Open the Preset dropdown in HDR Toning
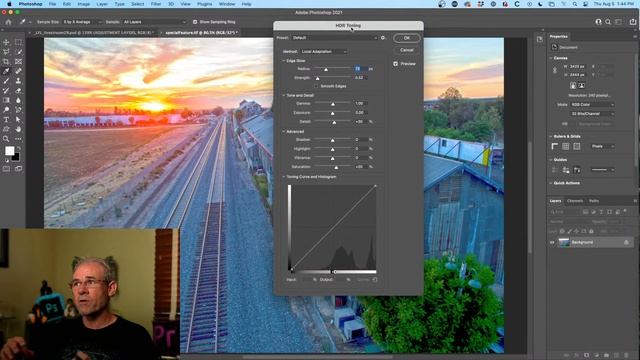The width and height of the screenshot is (640, 360). [x=335, y=38]
